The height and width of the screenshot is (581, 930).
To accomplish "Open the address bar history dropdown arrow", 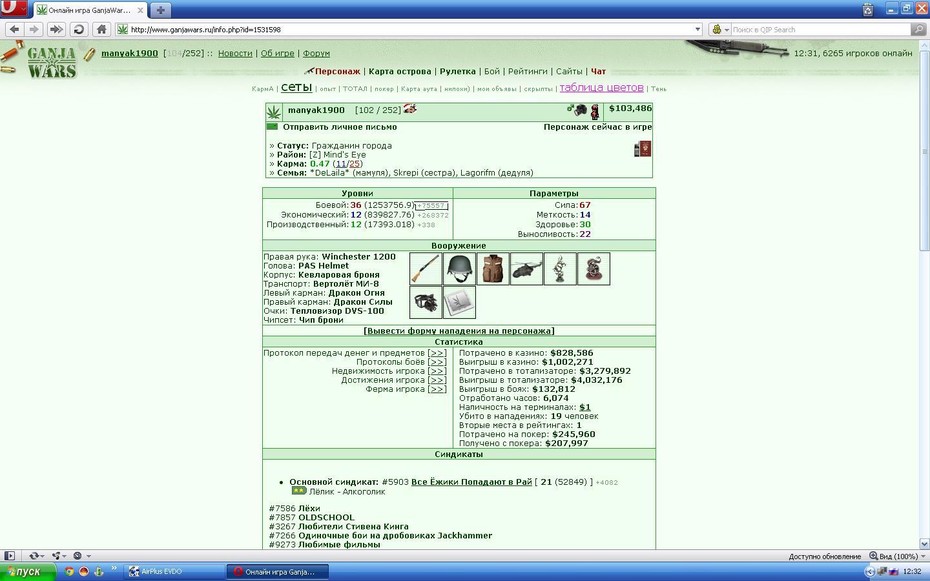I will (698, 29).
